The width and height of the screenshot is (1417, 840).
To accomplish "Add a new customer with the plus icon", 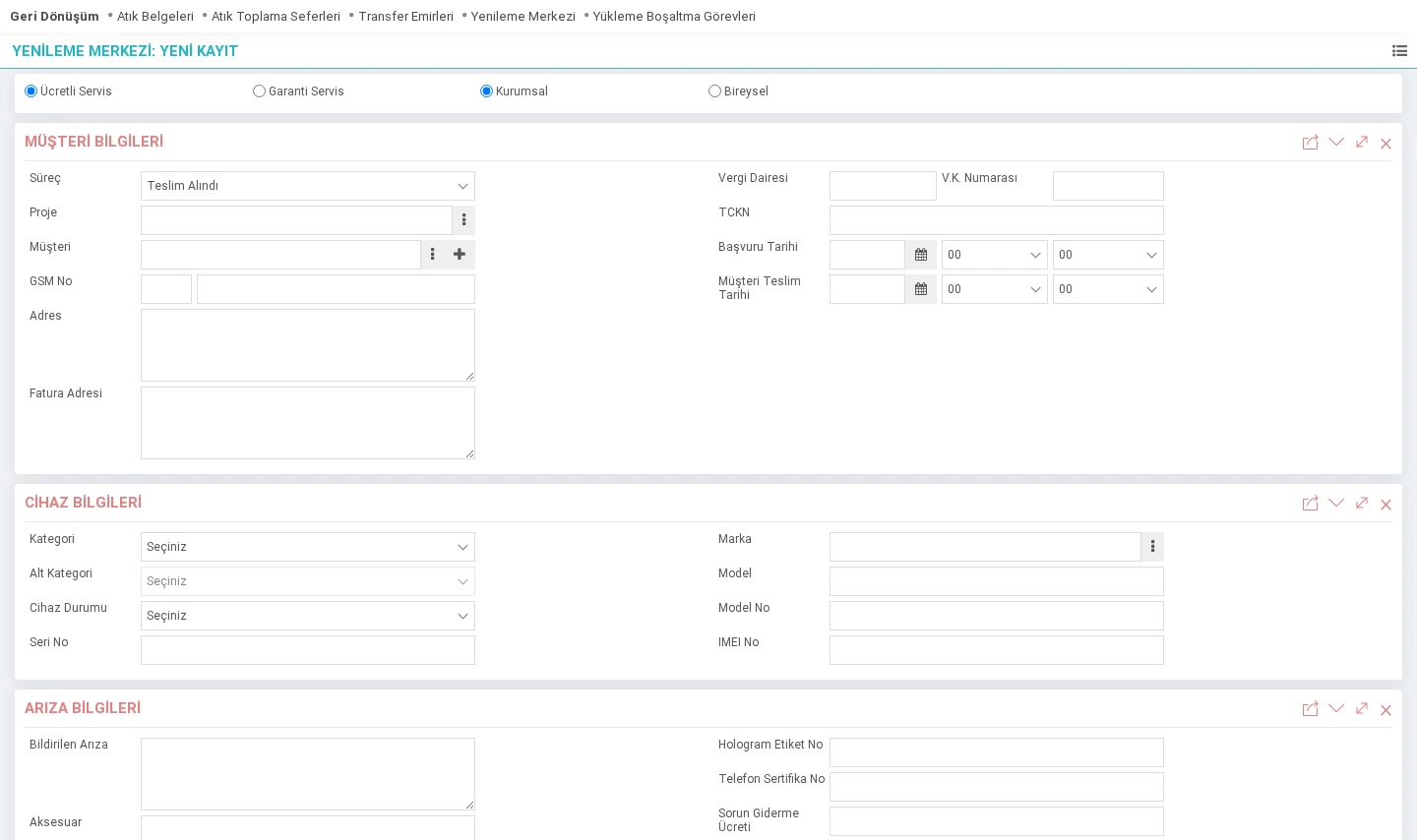I will click(460, 255).
